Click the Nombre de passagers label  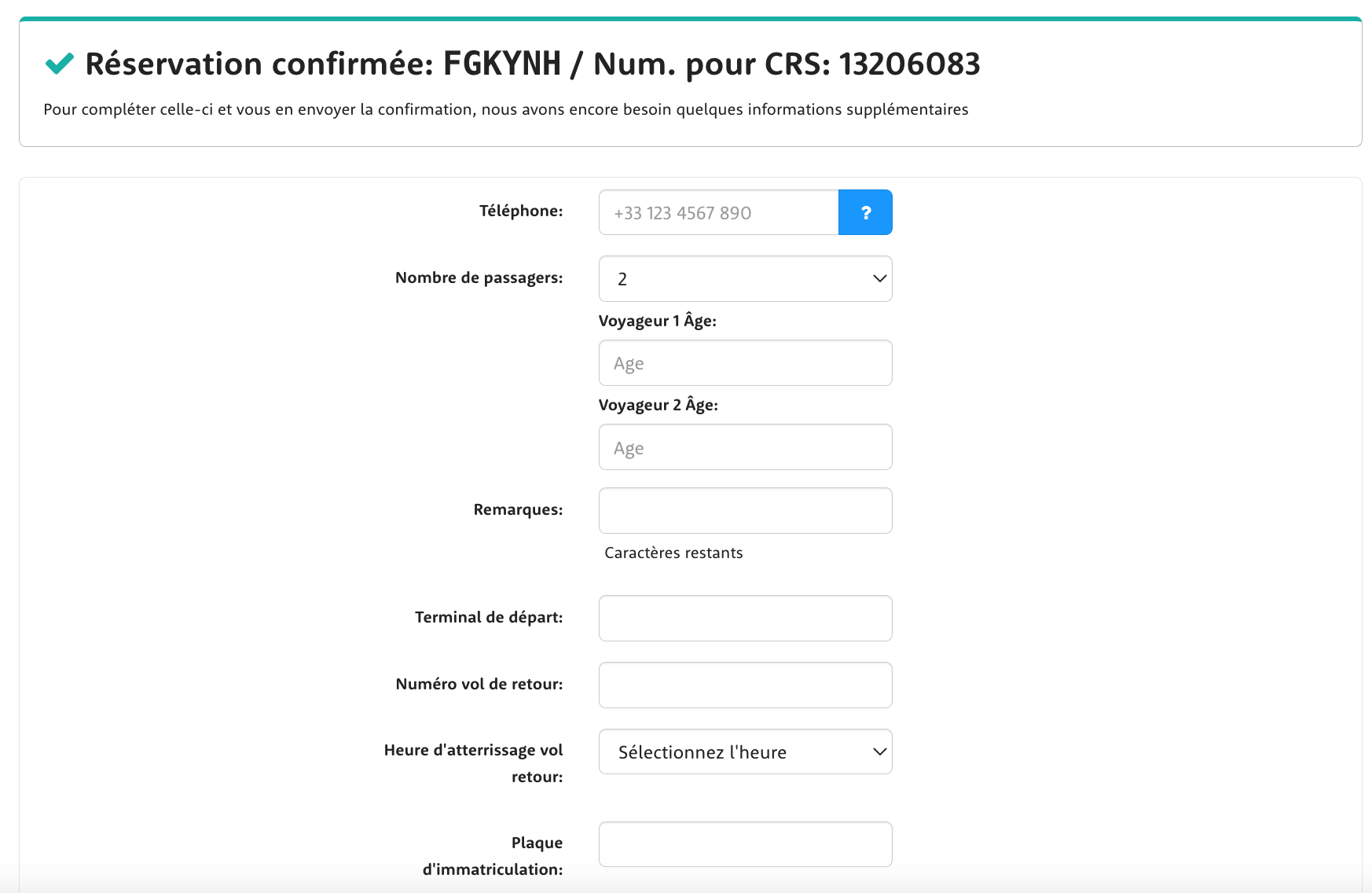coord(479,277)
